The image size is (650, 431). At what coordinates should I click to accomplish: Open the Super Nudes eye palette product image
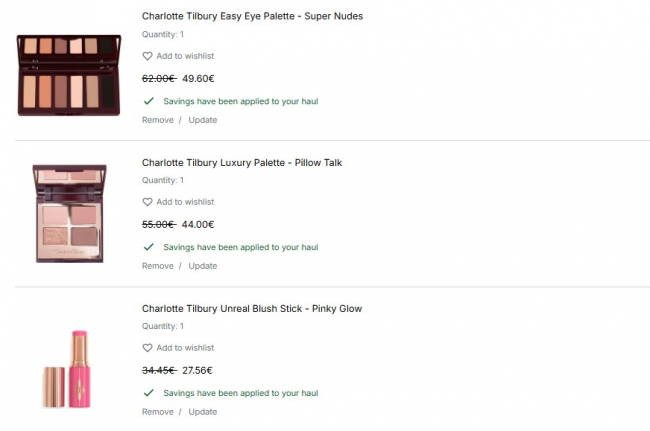[x=69, y=74]
